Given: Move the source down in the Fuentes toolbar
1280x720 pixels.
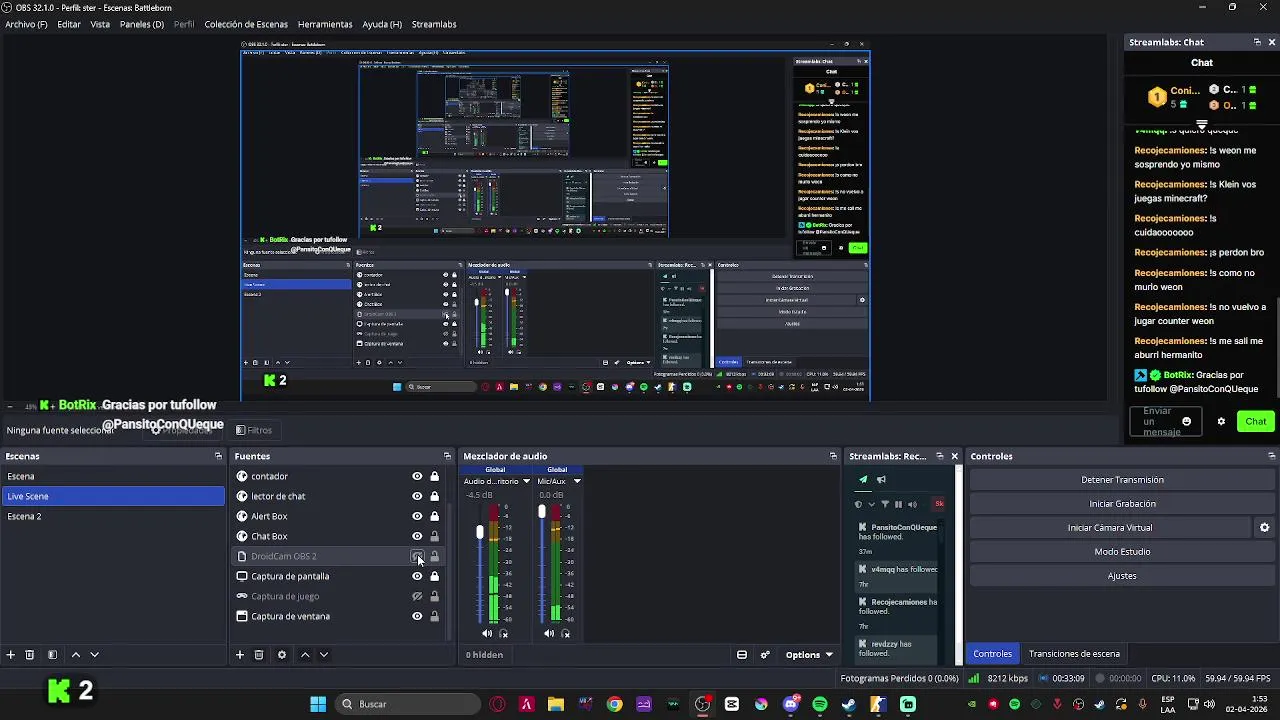Looking at the screenshot, I should pos(323,655).
